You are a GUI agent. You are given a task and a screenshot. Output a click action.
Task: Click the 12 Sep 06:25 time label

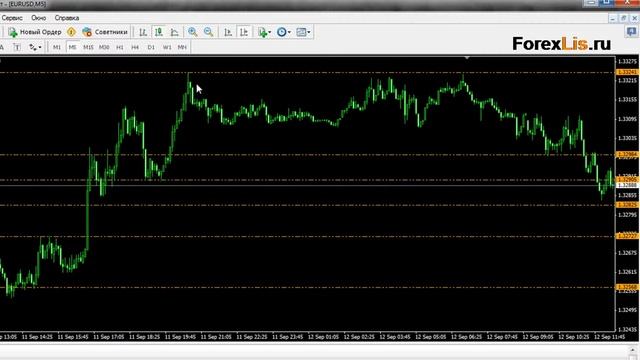(467, 337)
